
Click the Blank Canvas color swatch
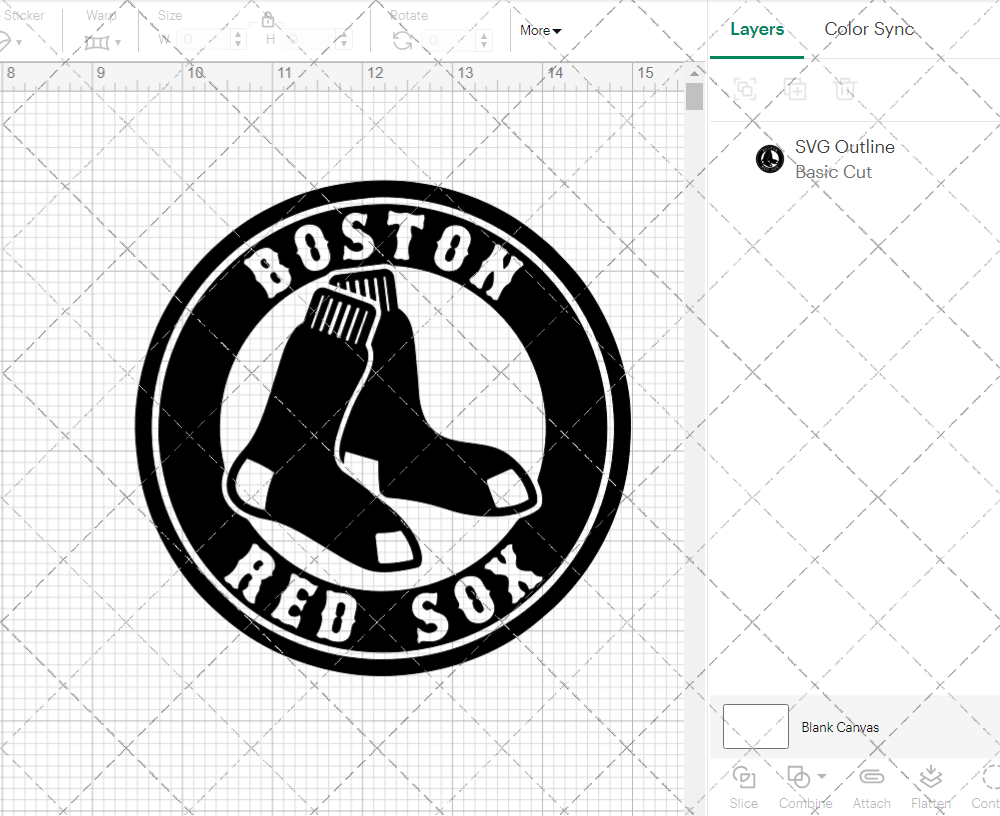(756, 726)
